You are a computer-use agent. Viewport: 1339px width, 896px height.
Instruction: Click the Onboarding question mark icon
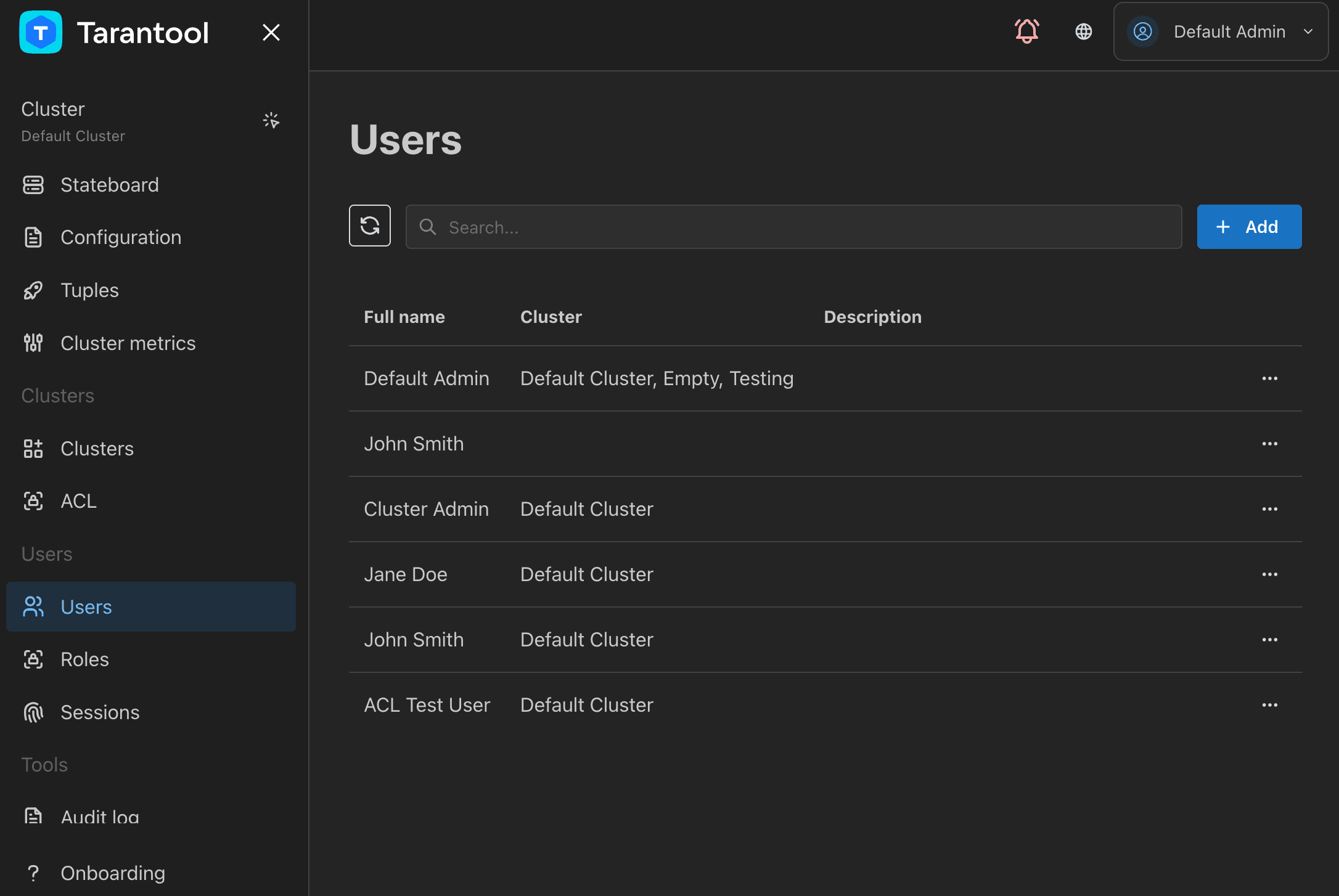pos(33,873)
